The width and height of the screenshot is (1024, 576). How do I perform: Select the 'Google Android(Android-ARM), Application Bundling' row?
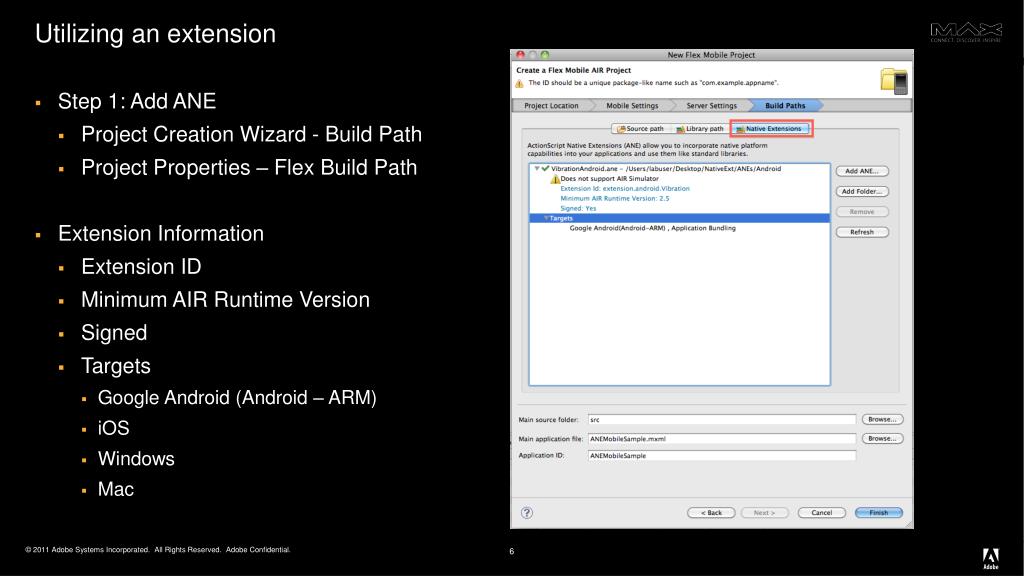coord(652,228)
